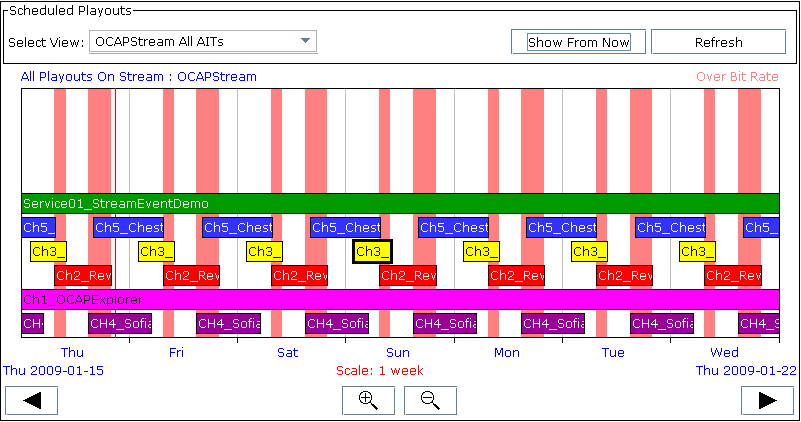Viewport: 801px width, 422px height.
Task: Select the Ch2_Rev red block on Friday
Action: coord(192,275)
